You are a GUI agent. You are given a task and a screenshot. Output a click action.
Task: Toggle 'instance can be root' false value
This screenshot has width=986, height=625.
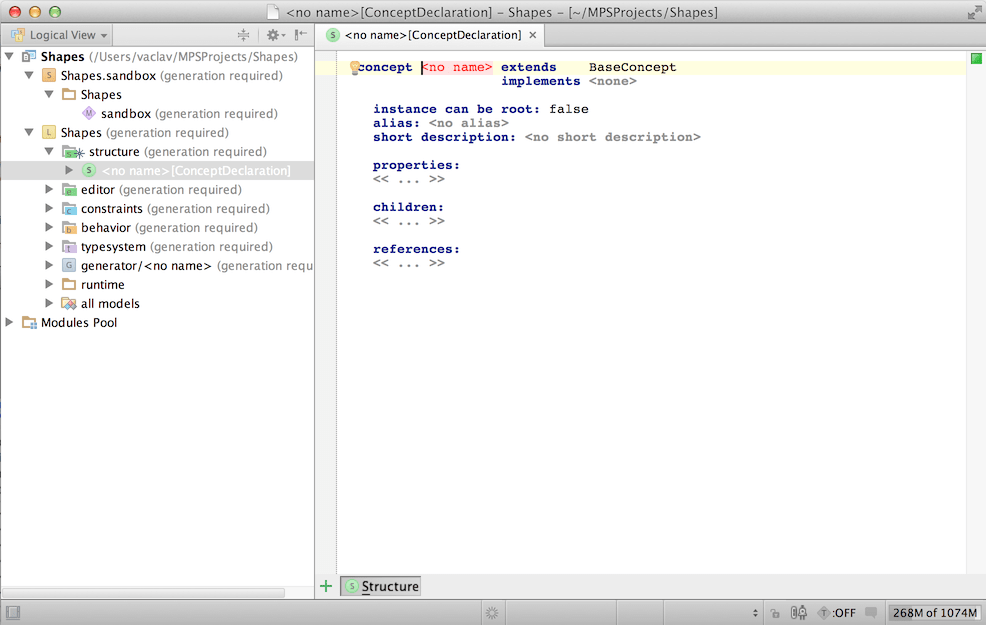coord(568,109)
